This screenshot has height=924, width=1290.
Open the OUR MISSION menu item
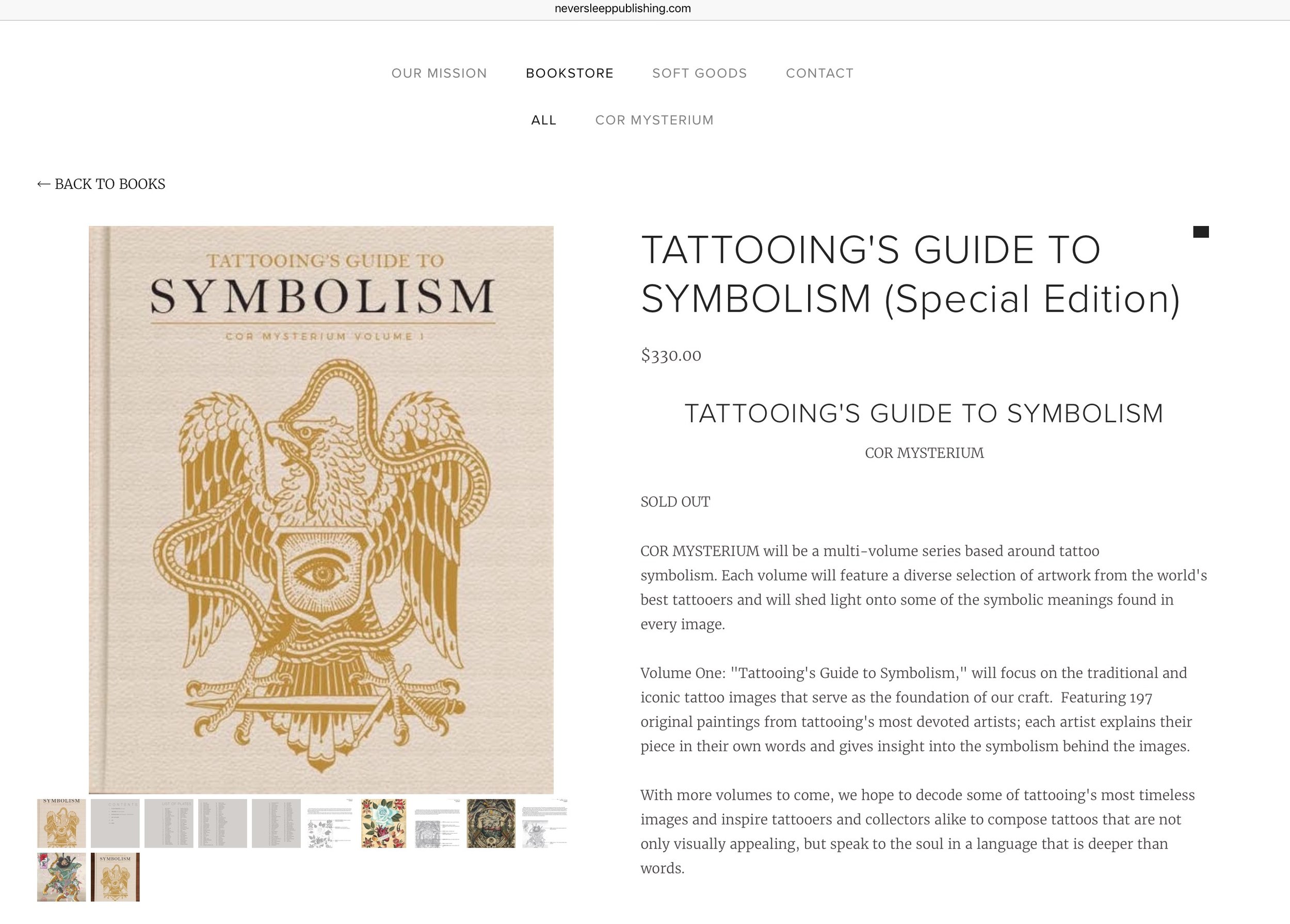(x=439, y=73)
